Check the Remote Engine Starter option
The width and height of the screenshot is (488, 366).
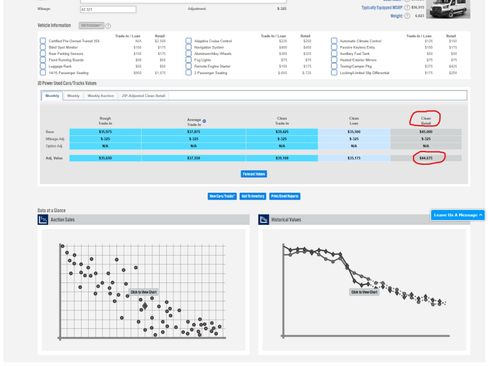(x=189, y=66)
